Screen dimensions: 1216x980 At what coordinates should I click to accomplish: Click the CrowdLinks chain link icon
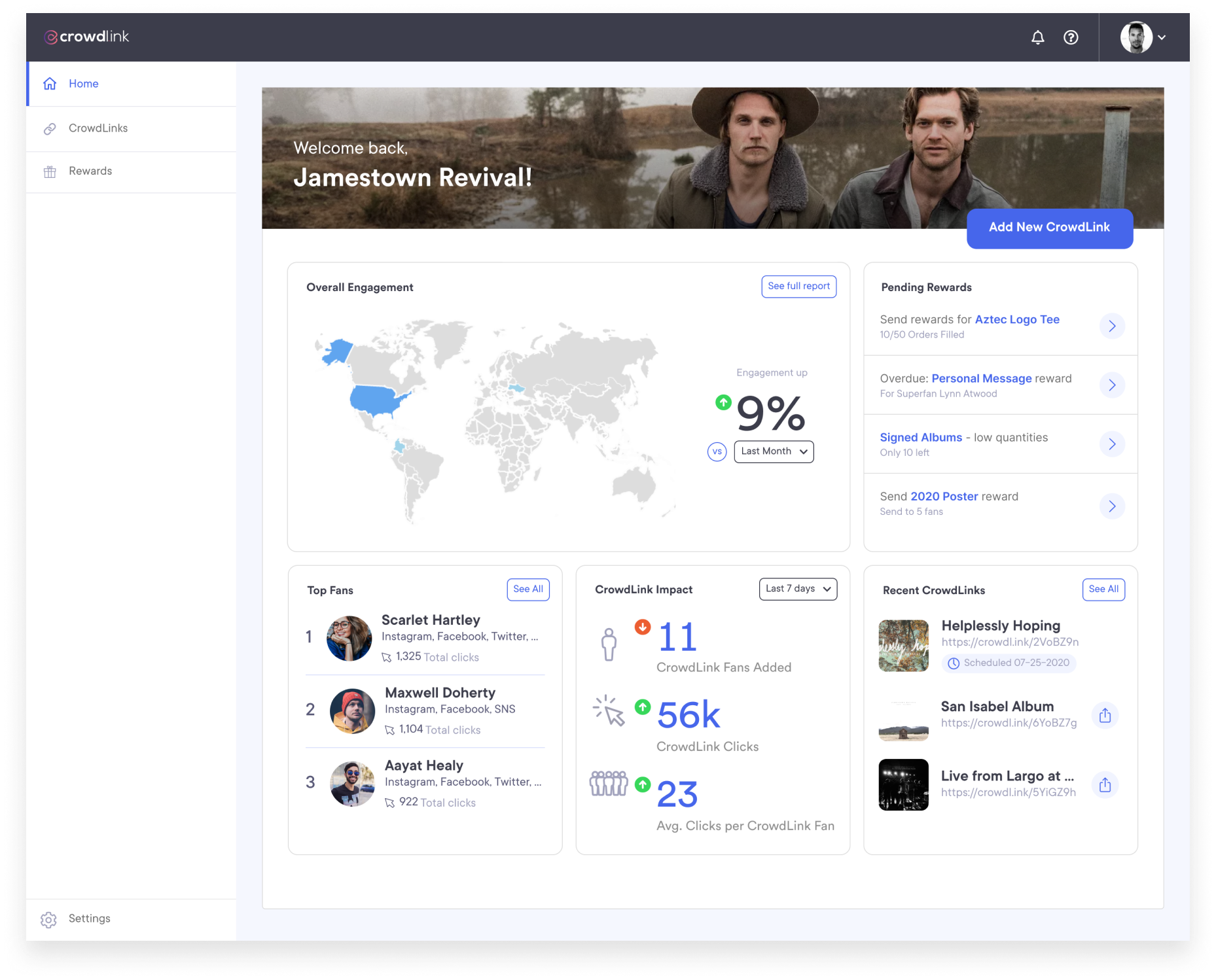click(50, 129)
